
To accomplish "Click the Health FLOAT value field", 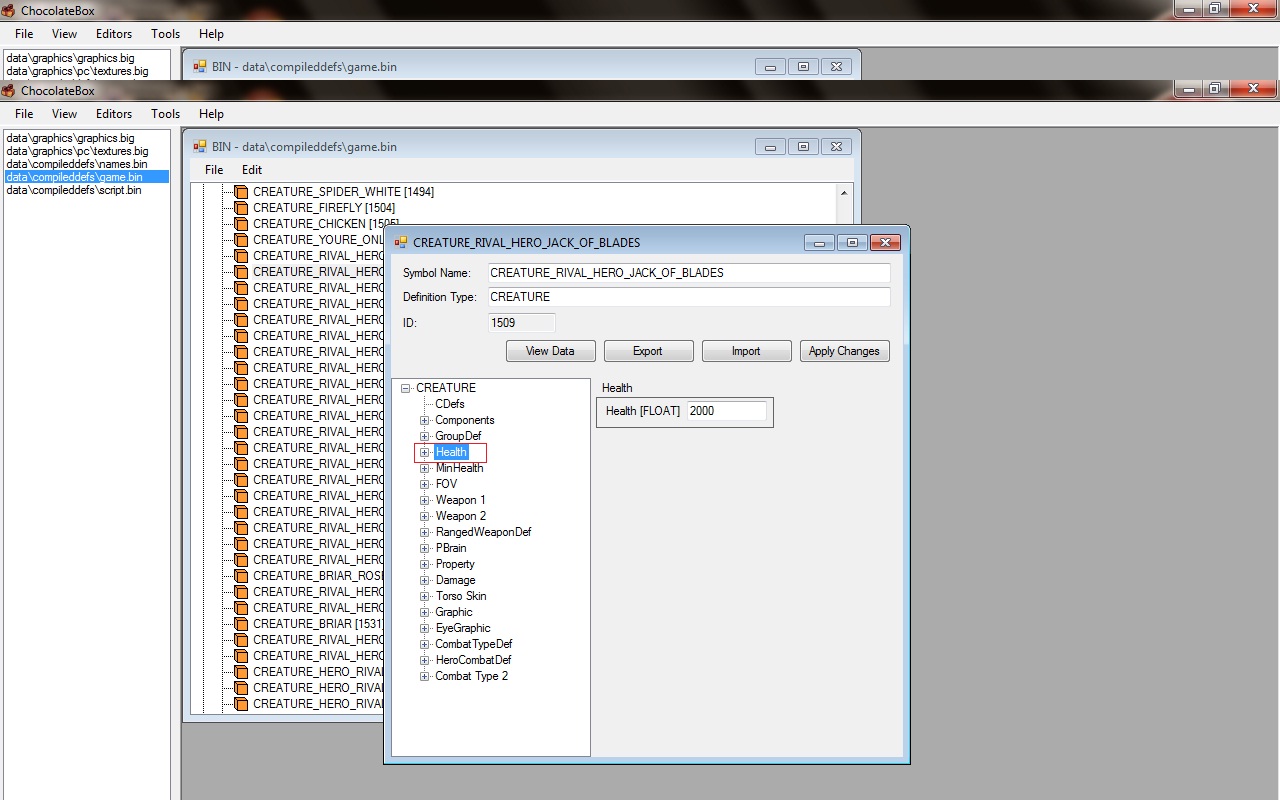I will pos(726,411).
